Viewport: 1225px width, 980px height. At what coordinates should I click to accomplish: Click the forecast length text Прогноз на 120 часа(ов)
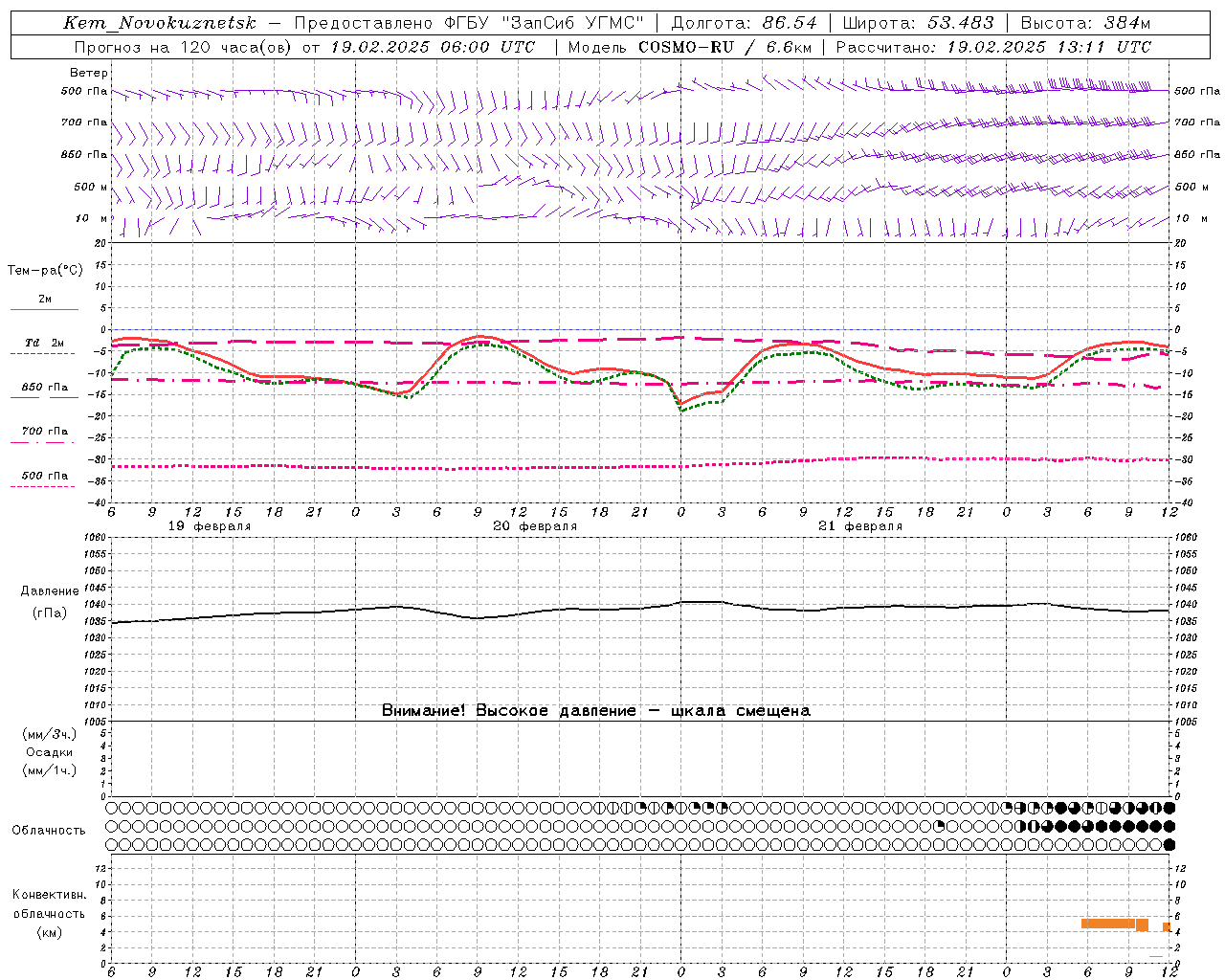[x=184, y=47]
